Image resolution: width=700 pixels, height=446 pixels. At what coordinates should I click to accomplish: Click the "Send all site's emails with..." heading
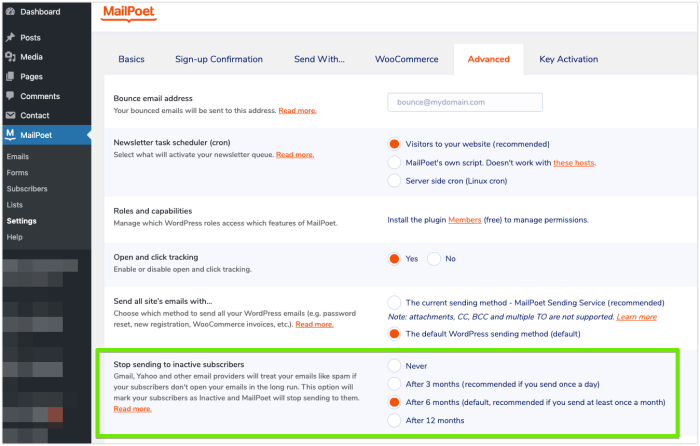[x=162, y=301]
